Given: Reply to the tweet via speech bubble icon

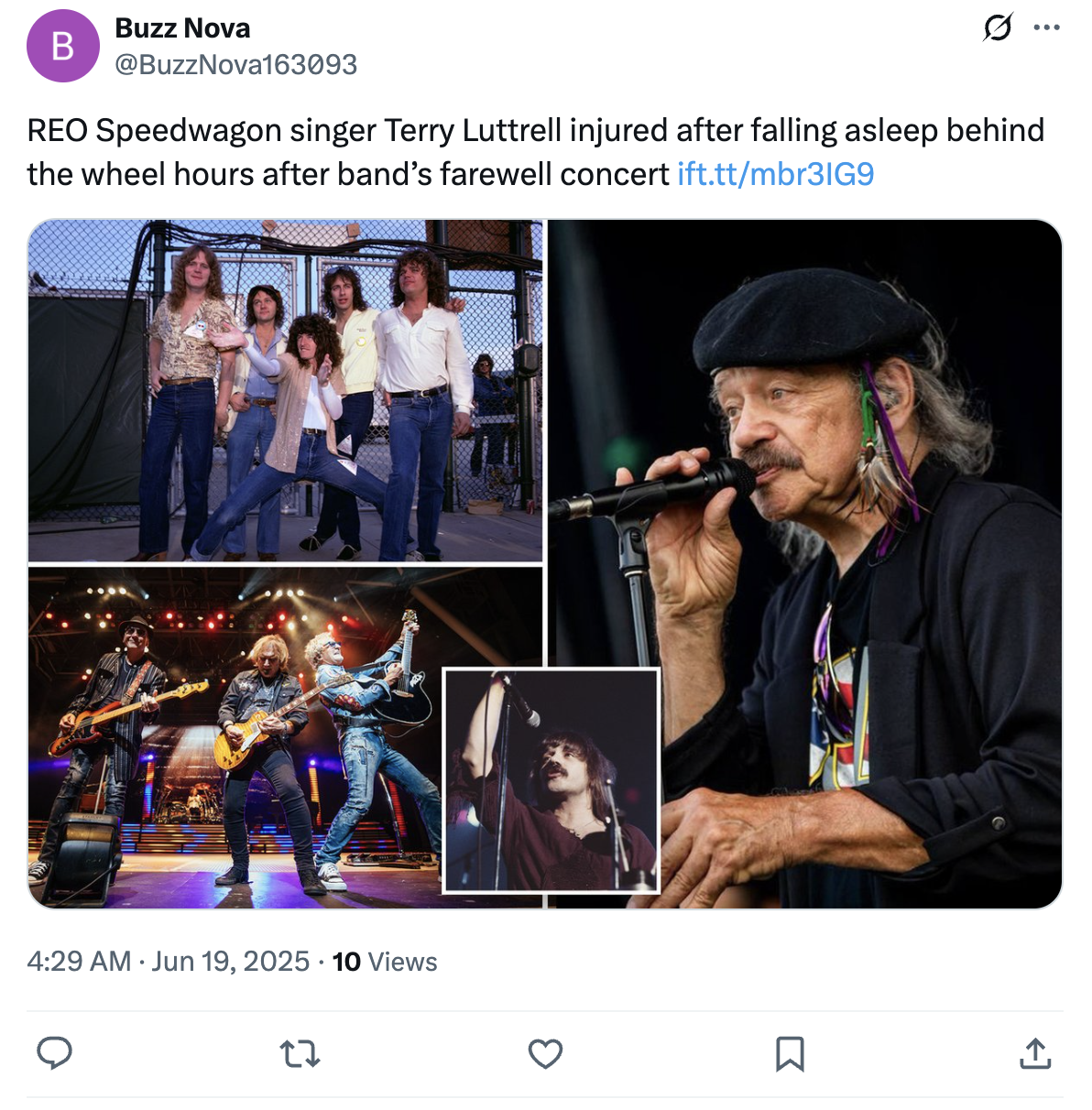Looking at the screenshot, I should pyautogui.click(x=55, y=1053).
